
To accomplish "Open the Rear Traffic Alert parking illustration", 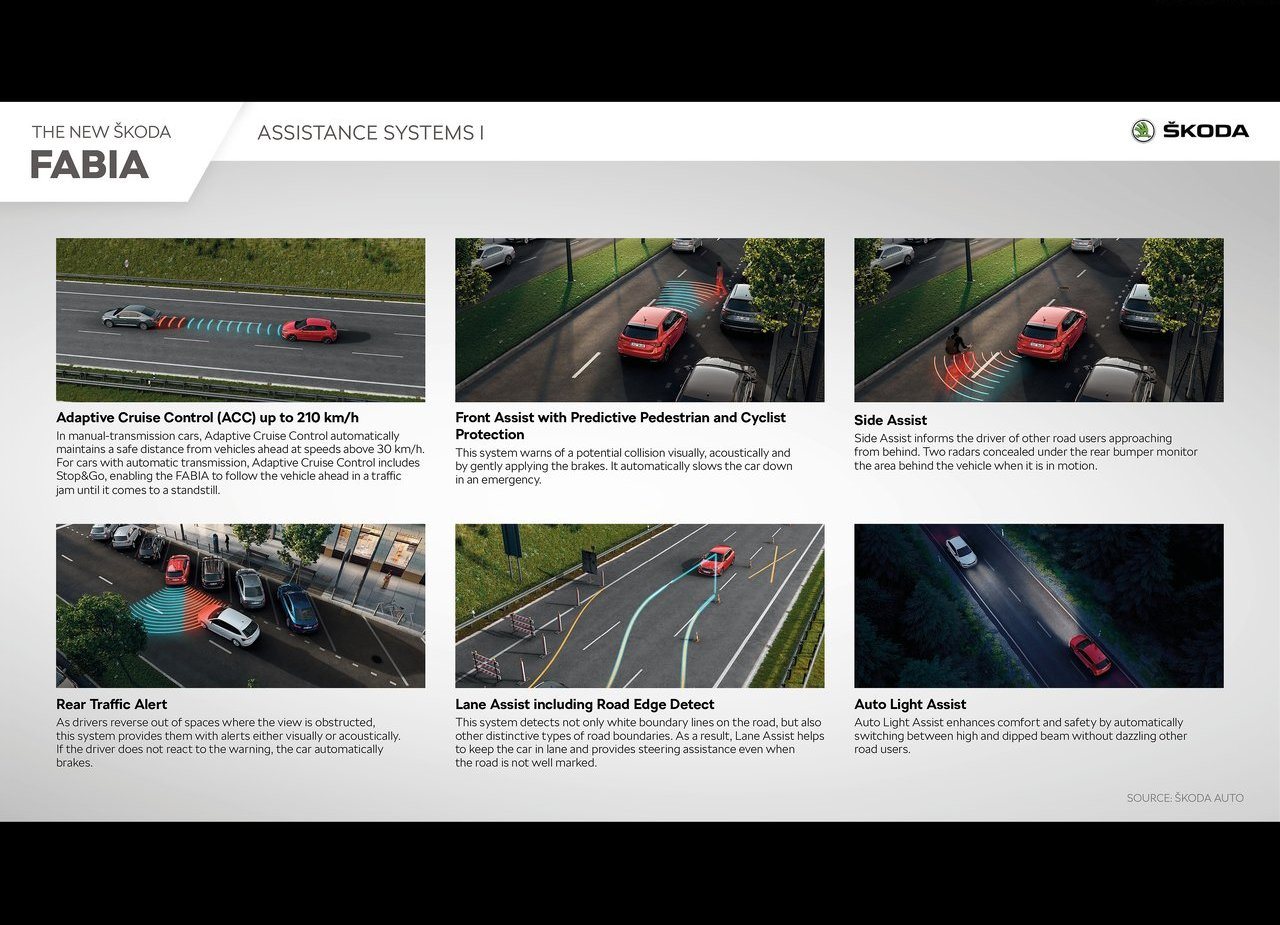I will click(240, 606).
